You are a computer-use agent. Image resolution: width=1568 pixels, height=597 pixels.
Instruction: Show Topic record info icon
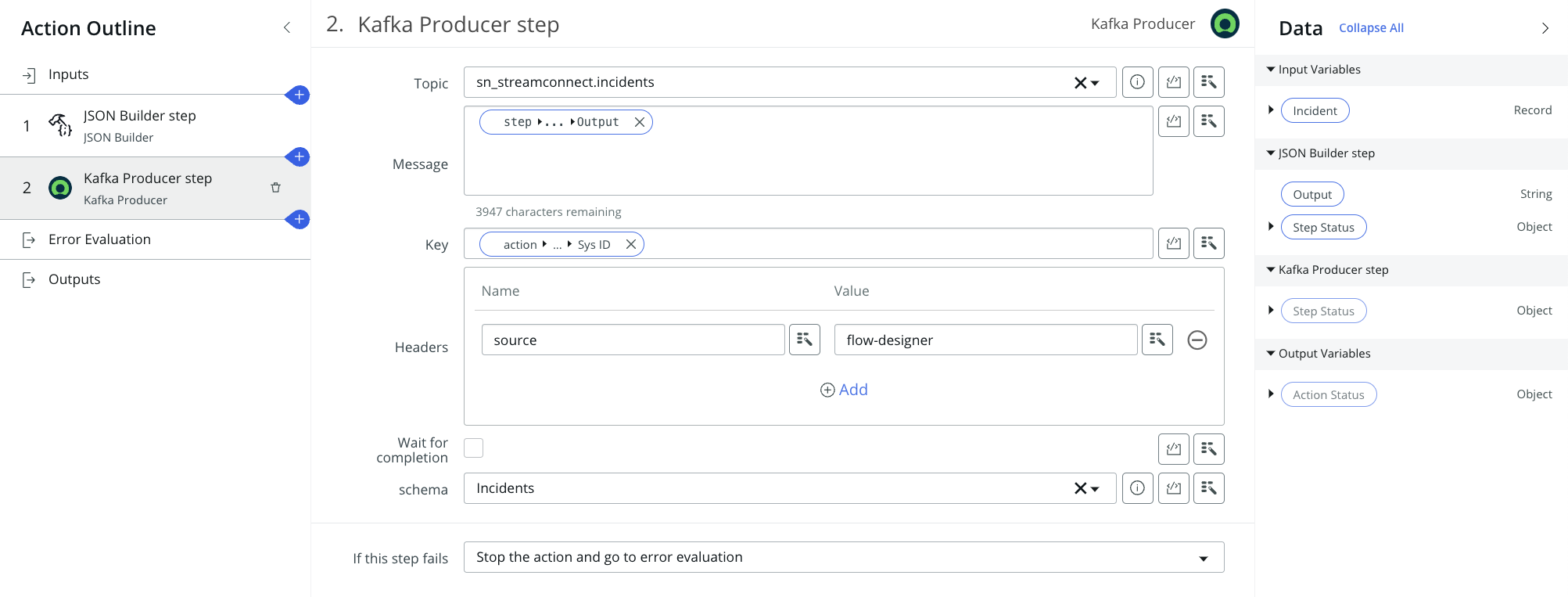pos(1138,82)
